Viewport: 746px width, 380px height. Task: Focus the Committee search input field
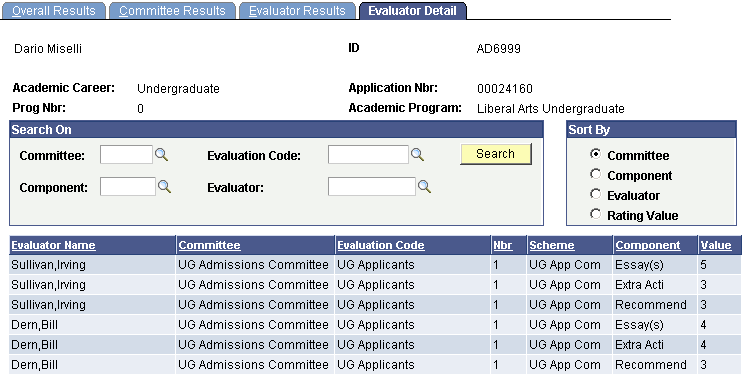(126, 155)
